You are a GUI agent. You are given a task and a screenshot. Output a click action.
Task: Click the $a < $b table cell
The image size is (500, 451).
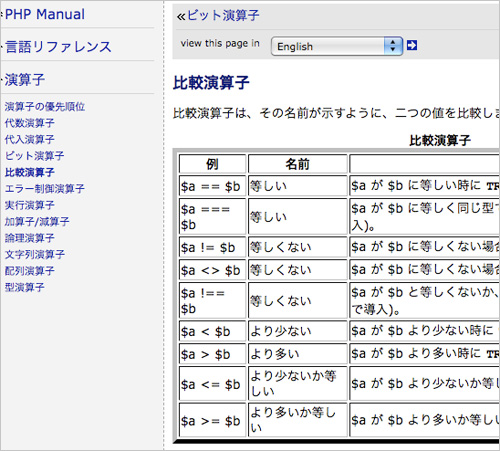212,331
